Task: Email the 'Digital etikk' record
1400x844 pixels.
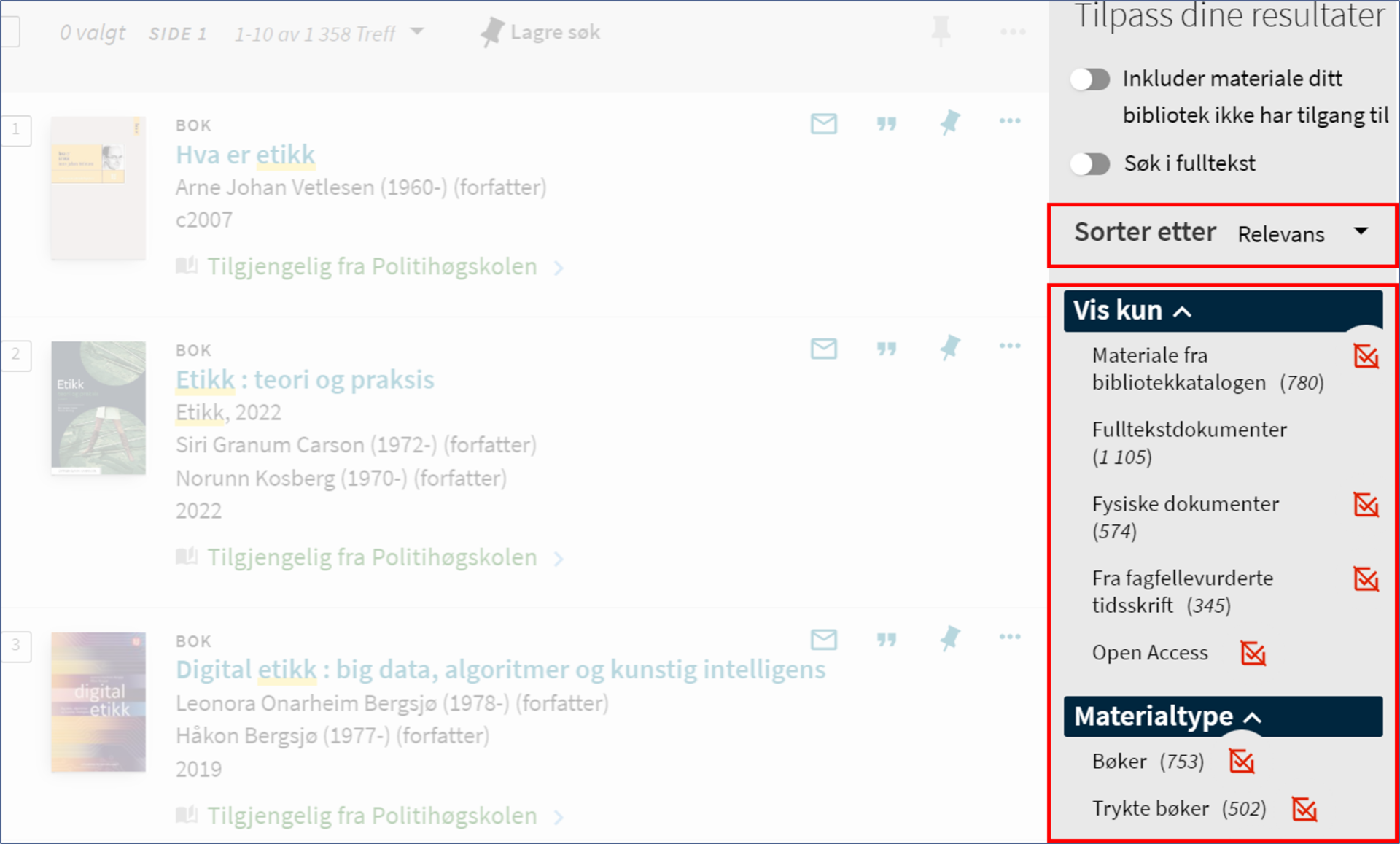Action: pyautogui.click(x=823, y=640)
